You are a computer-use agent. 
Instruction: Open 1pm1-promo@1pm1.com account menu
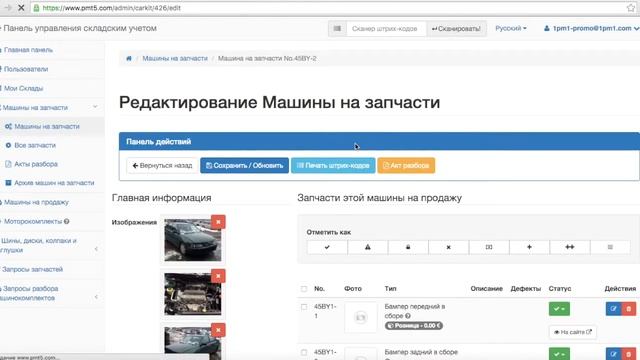591,28
